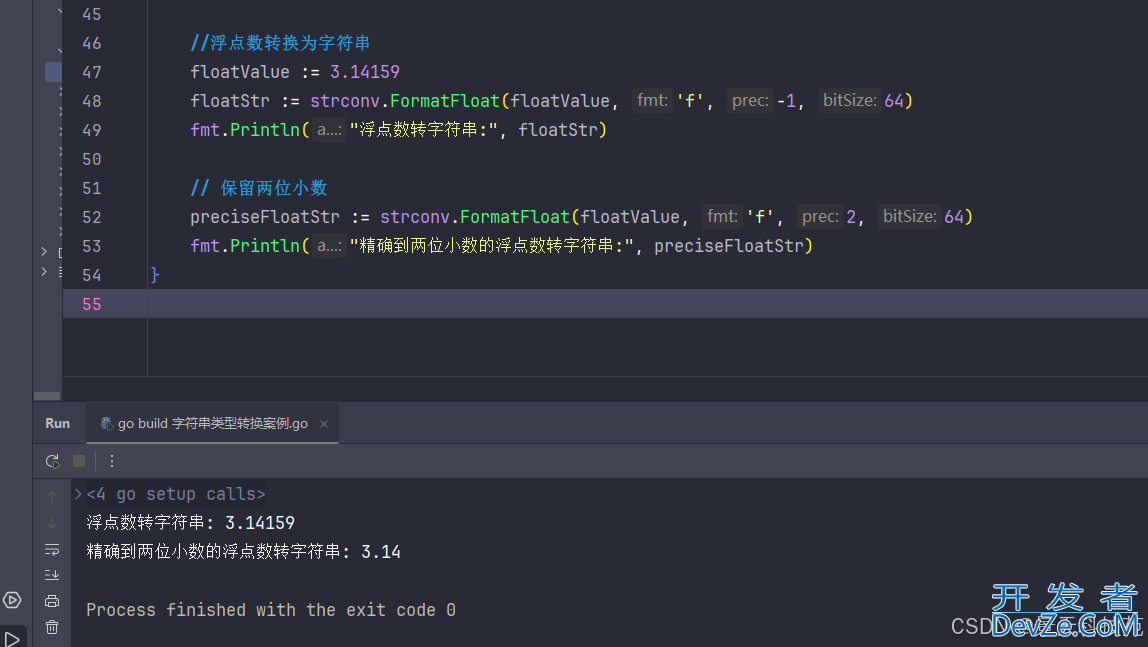Image resolution: width=1148 pixels, height=647 pixels.
Task: Click fmt.Println on line 53
Action: pos(245,246)
